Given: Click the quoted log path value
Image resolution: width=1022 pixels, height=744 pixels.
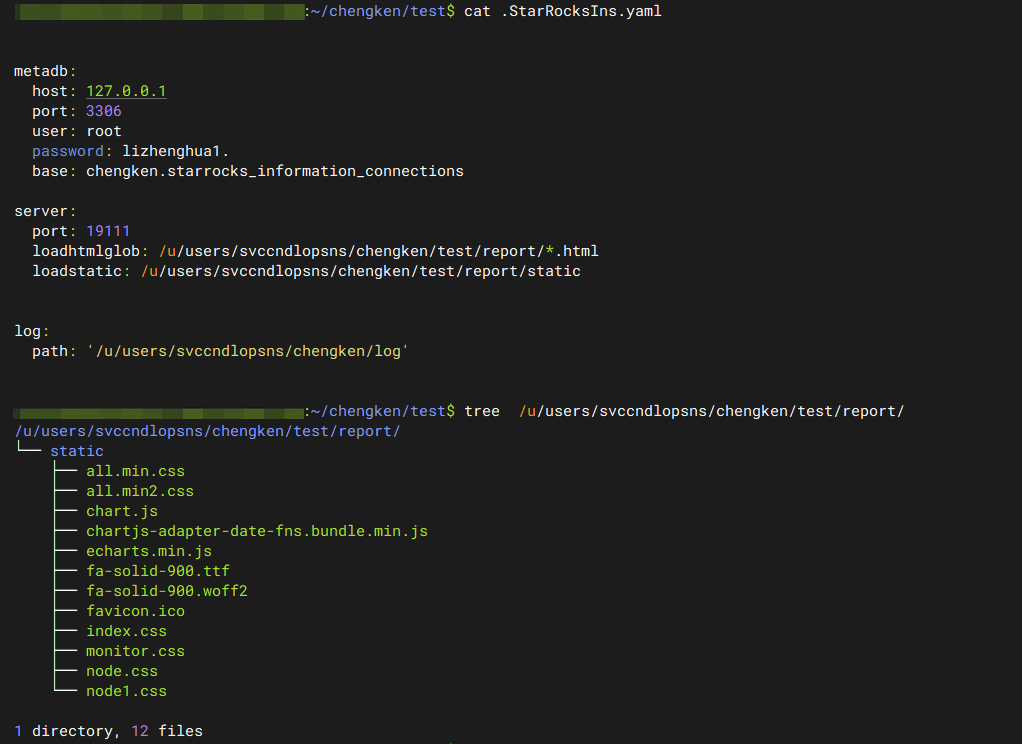Looking at the screenshot, I should (x=248, y=351).
